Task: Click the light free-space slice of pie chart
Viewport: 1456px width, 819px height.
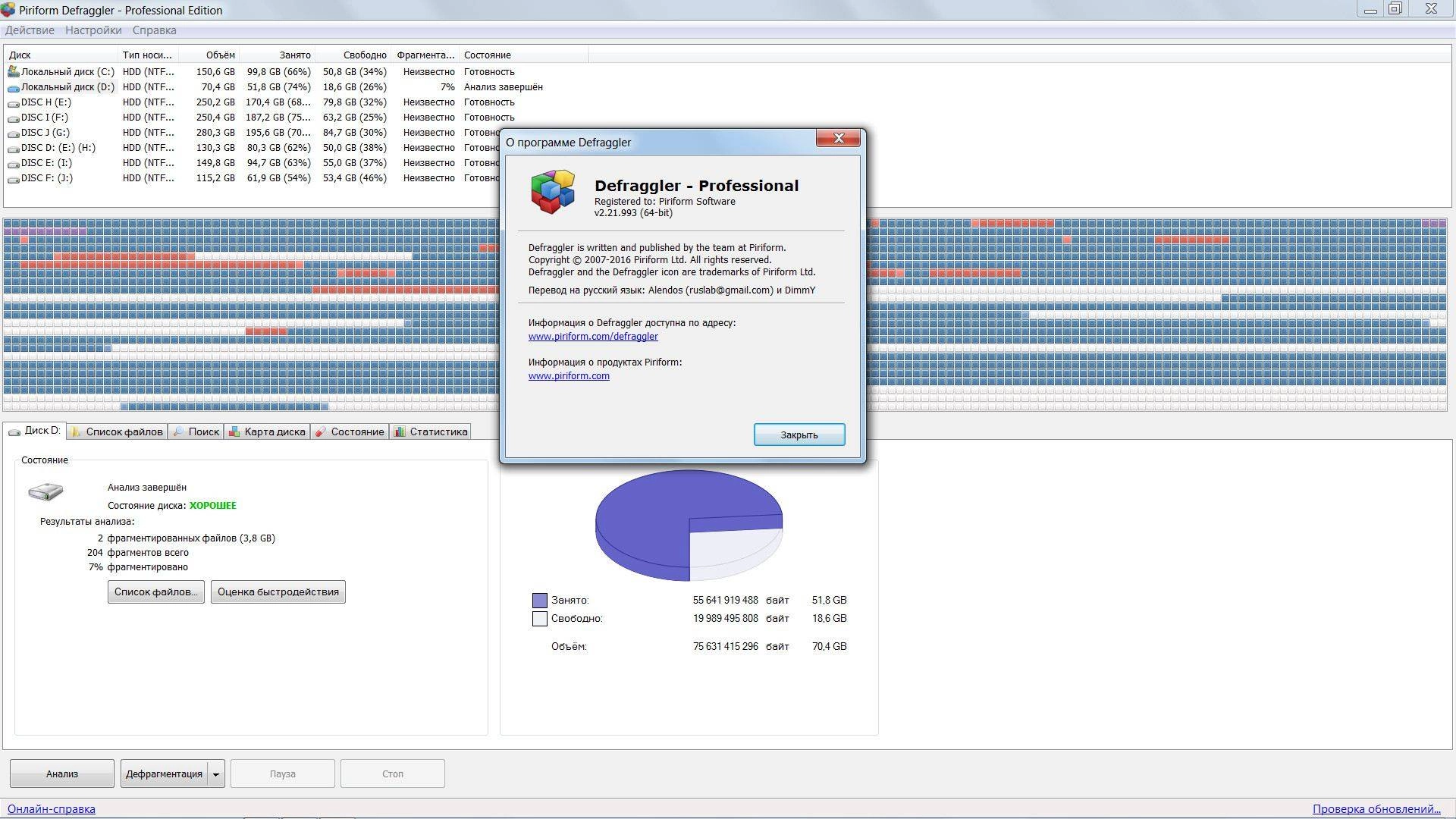Action: coord(732,552)
